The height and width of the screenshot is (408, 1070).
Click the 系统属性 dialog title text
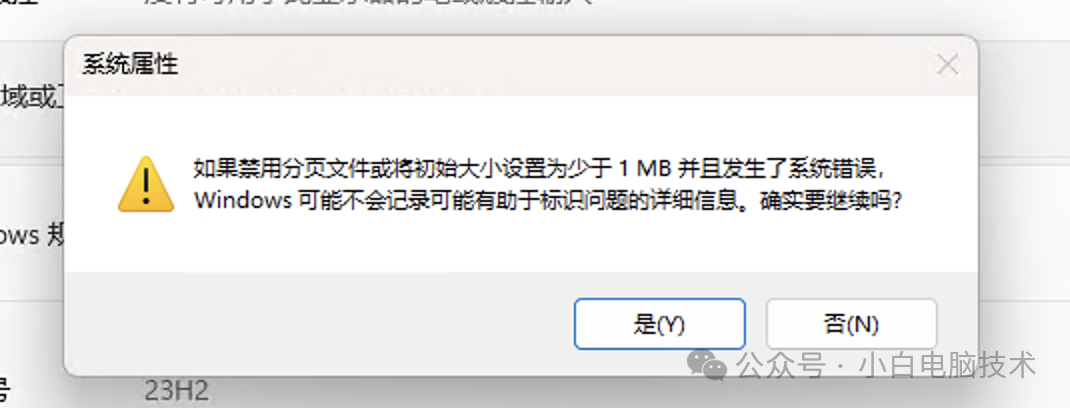pos(130,65)
